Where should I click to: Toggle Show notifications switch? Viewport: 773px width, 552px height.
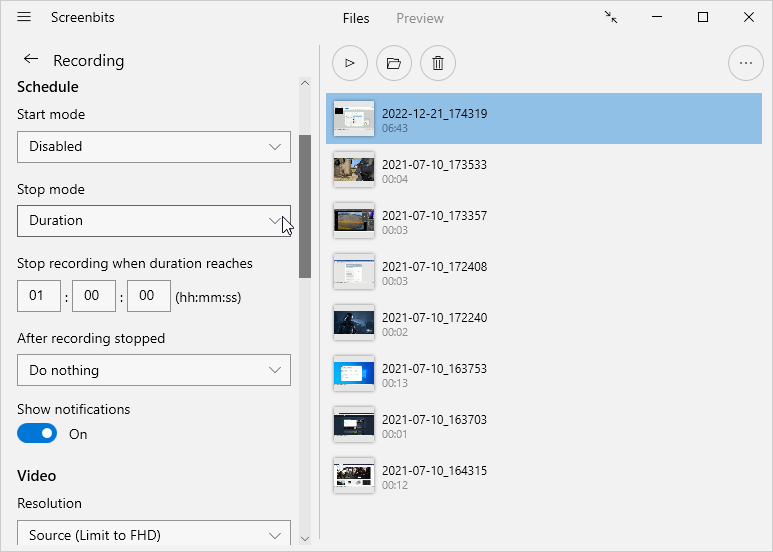click(37, 434)
